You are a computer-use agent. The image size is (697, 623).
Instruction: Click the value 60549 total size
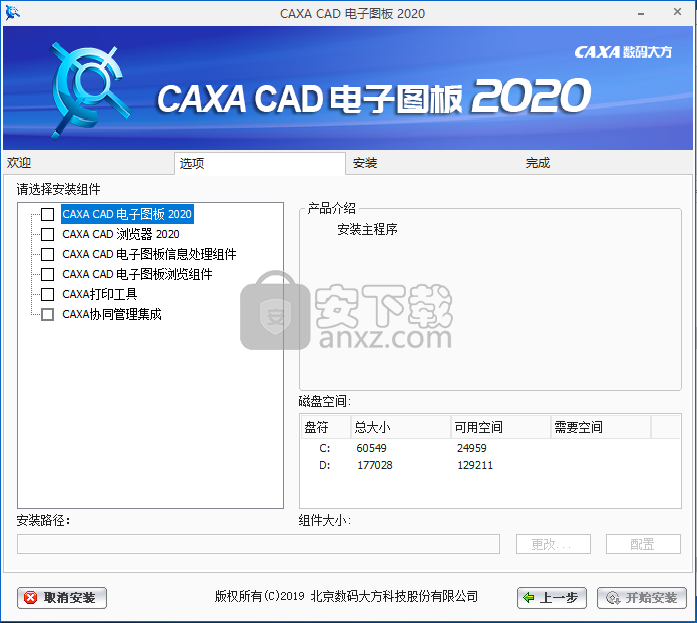371,448
